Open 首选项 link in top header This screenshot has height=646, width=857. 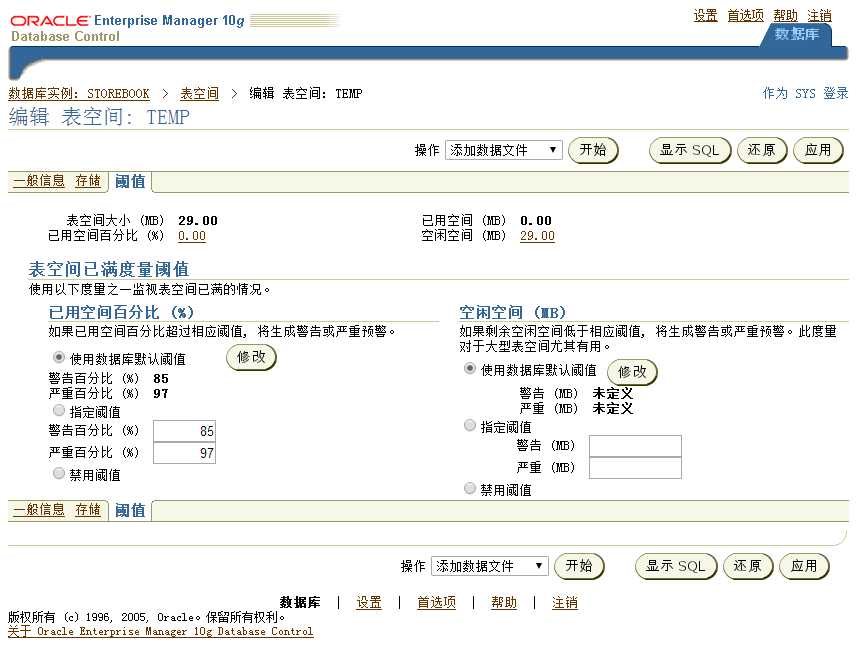tap(746, 16)
